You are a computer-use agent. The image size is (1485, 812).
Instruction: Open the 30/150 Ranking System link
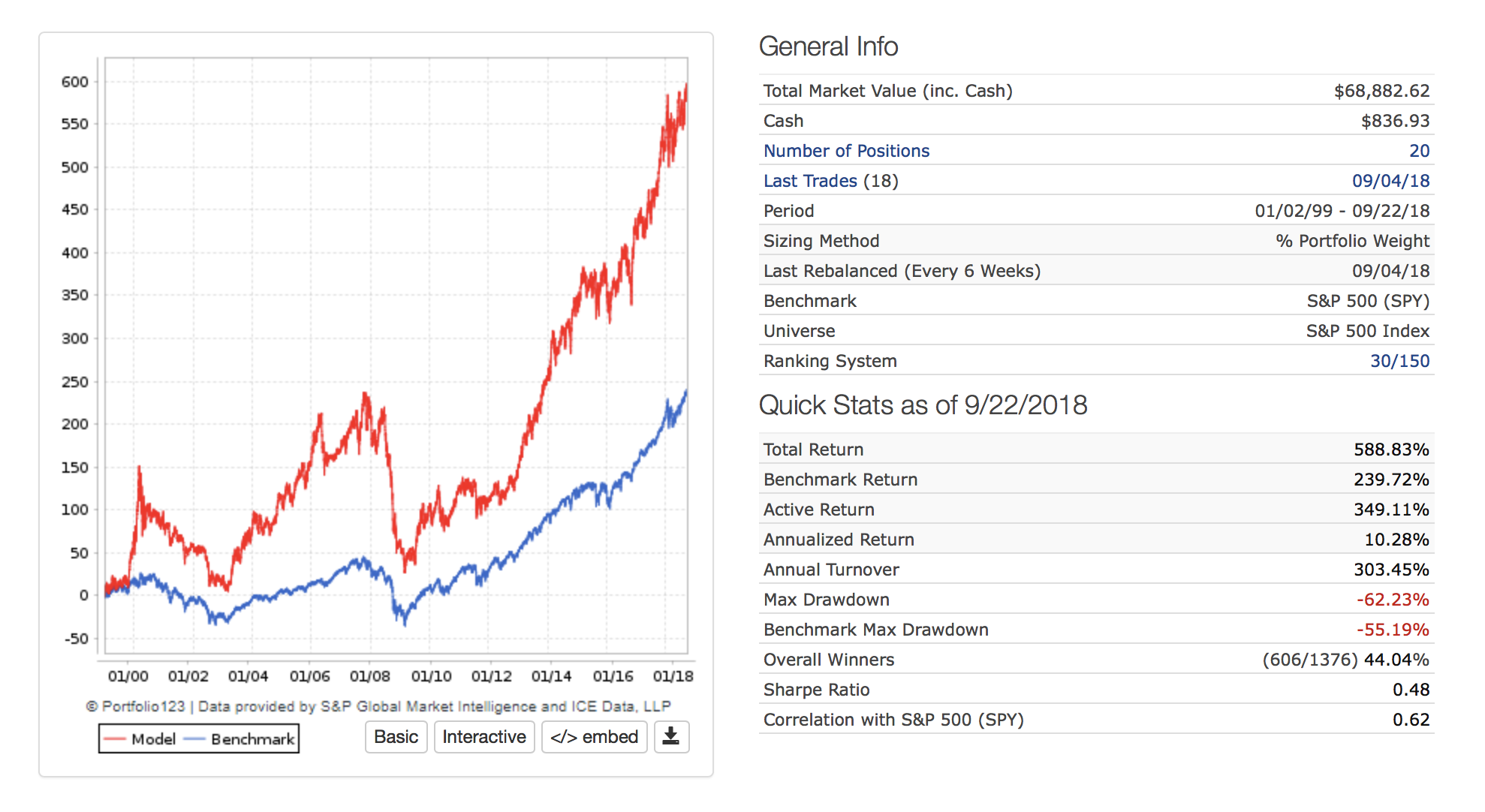pos(1399,361)
